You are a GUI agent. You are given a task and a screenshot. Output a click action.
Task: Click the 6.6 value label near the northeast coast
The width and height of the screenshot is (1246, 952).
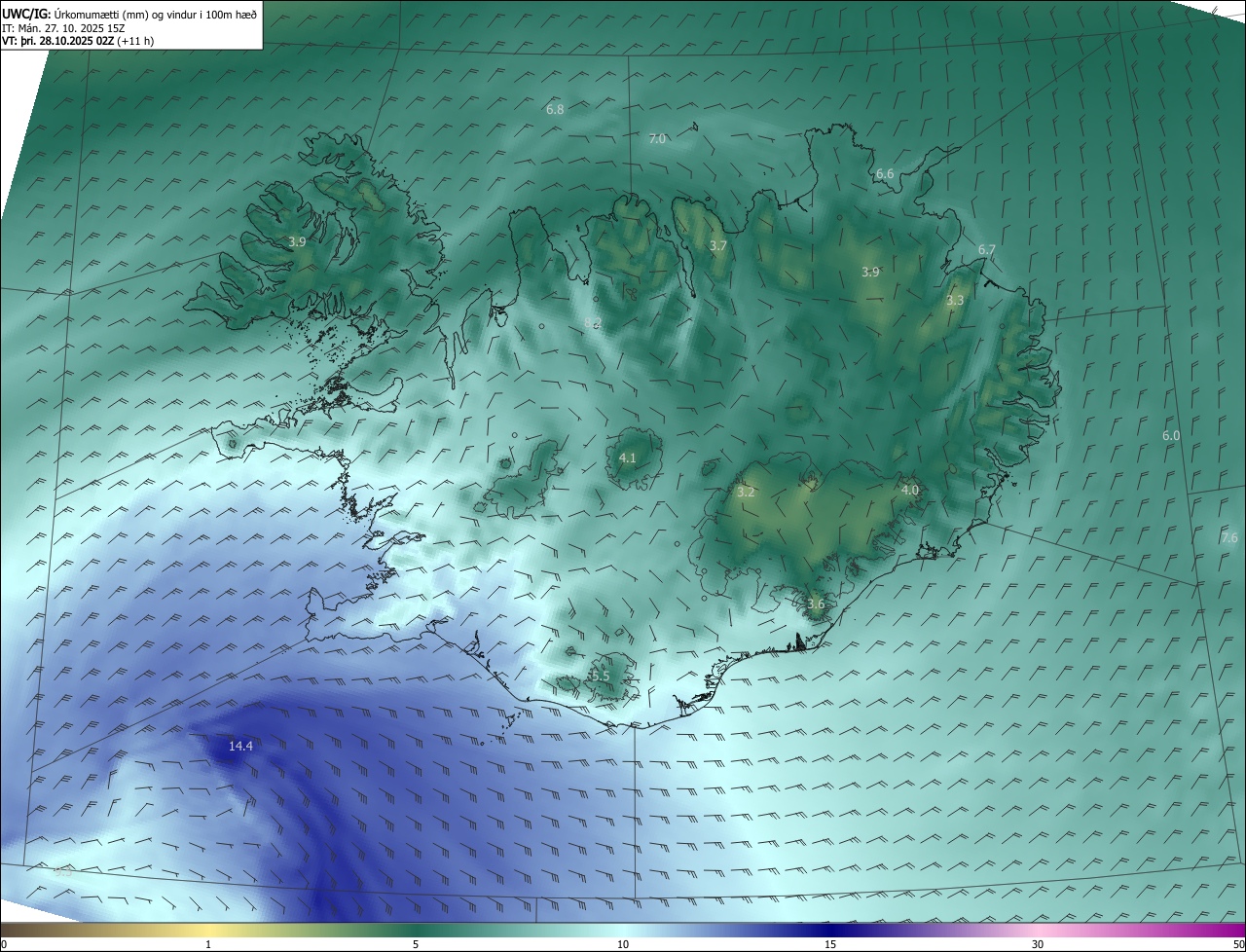tap(885, 174)
